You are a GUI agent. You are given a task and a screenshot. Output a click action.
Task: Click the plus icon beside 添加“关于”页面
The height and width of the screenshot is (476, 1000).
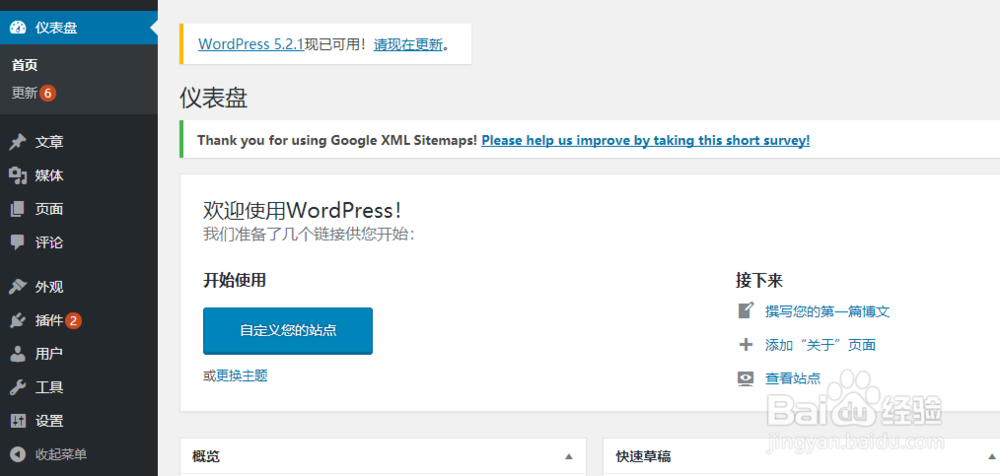pyautogui.click(x=746, y=345)
